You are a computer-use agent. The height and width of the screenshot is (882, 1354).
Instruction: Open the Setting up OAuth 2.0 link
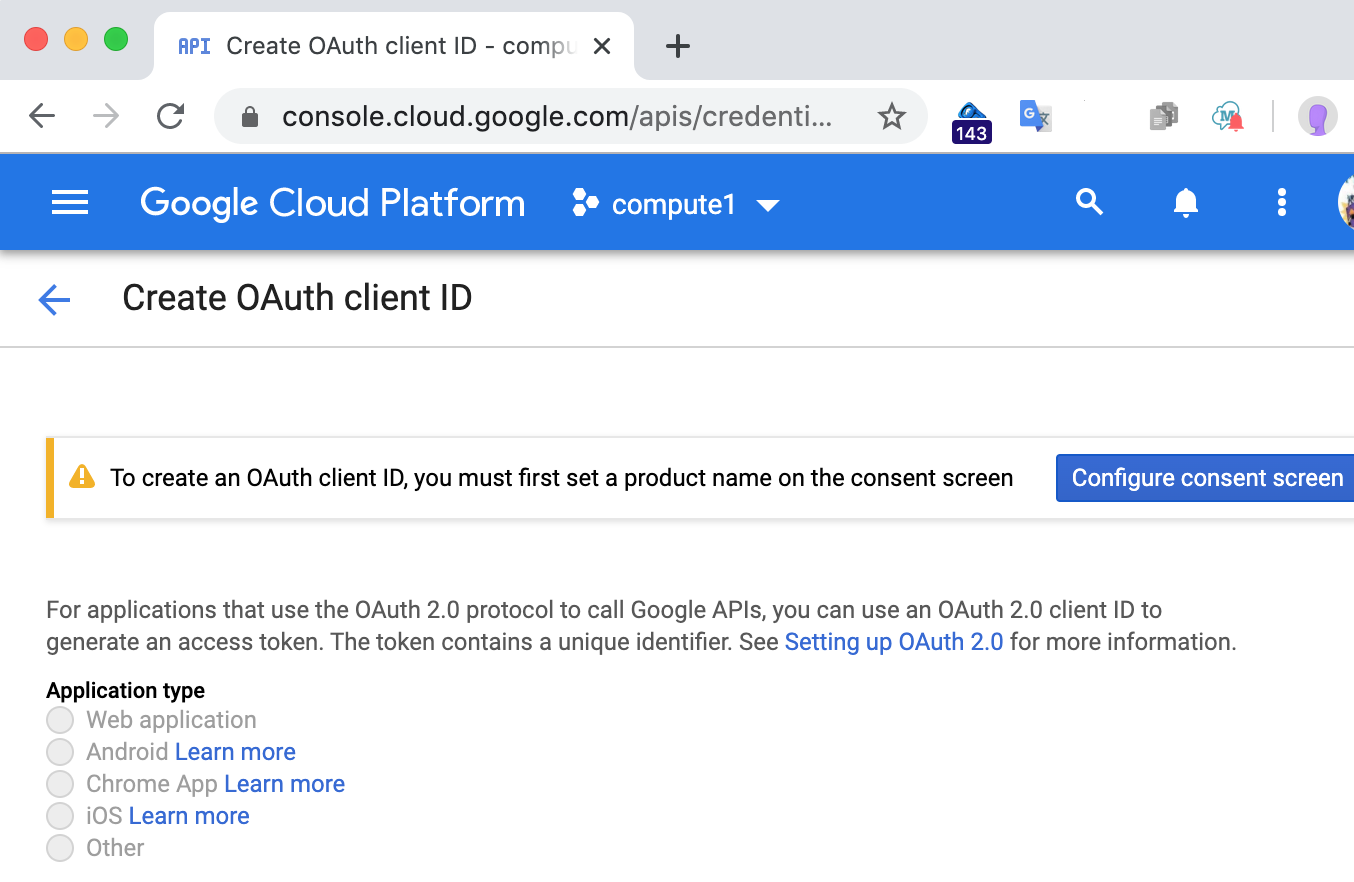[x=893, y=642]
